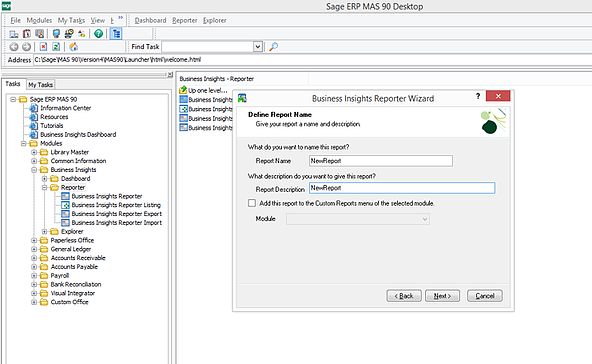The width and height of the screenshot is (592, 364).
Task: Click the Back navigation arrow icon
Action: click(x=14, y=47)
